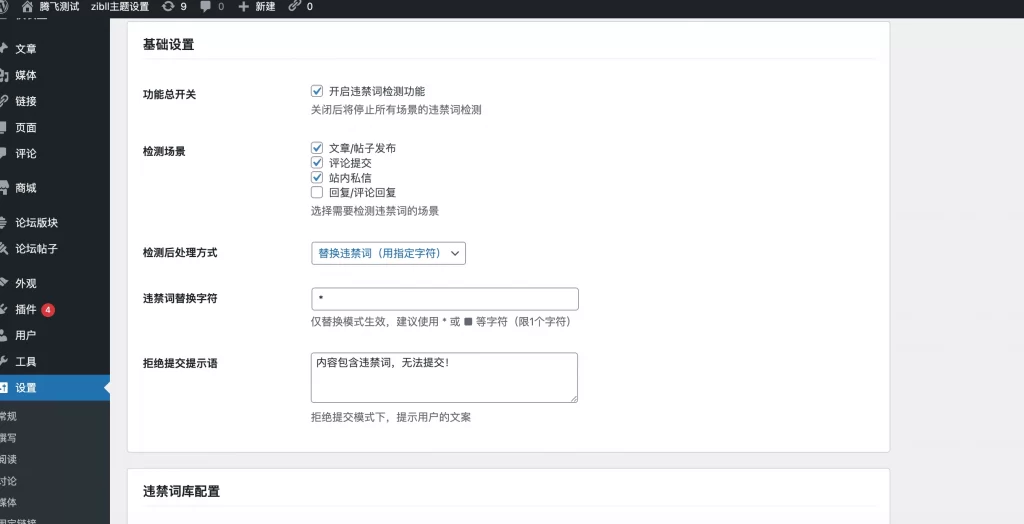Click the 文章 pin icon in sidebar
This screenshot has height=524, width=1024.
[x=4, y=48]
